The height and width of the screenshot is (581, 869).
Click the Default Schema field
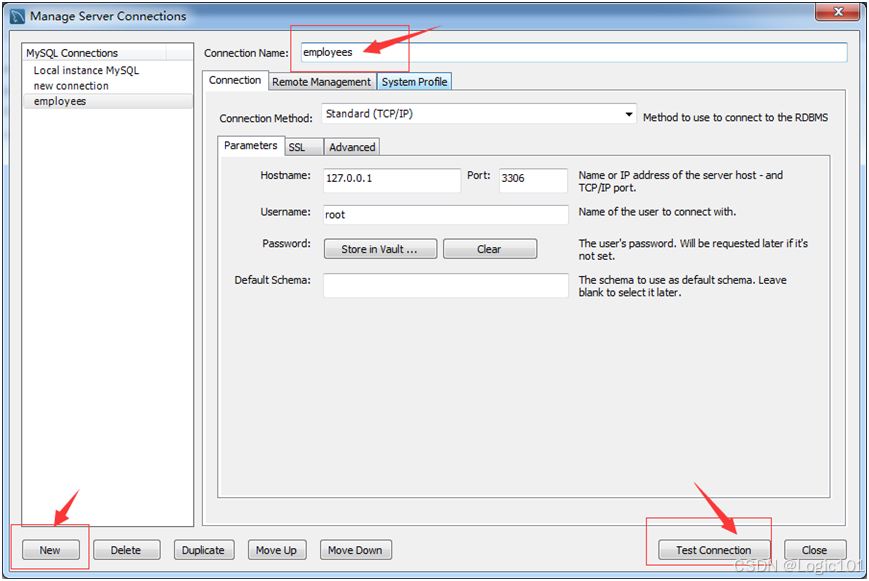point(446,285)
